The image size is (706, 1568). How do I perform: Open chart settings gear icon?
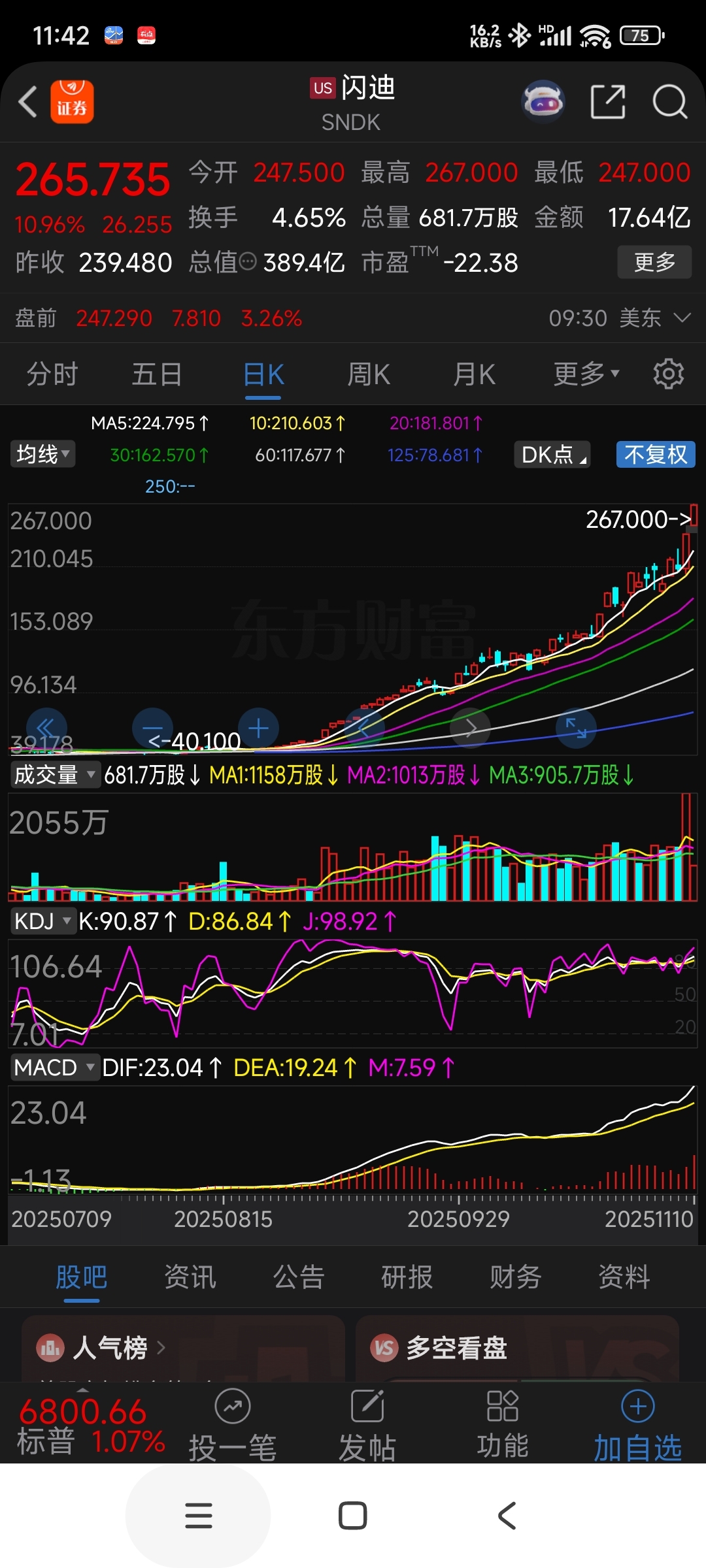(668, 374)
